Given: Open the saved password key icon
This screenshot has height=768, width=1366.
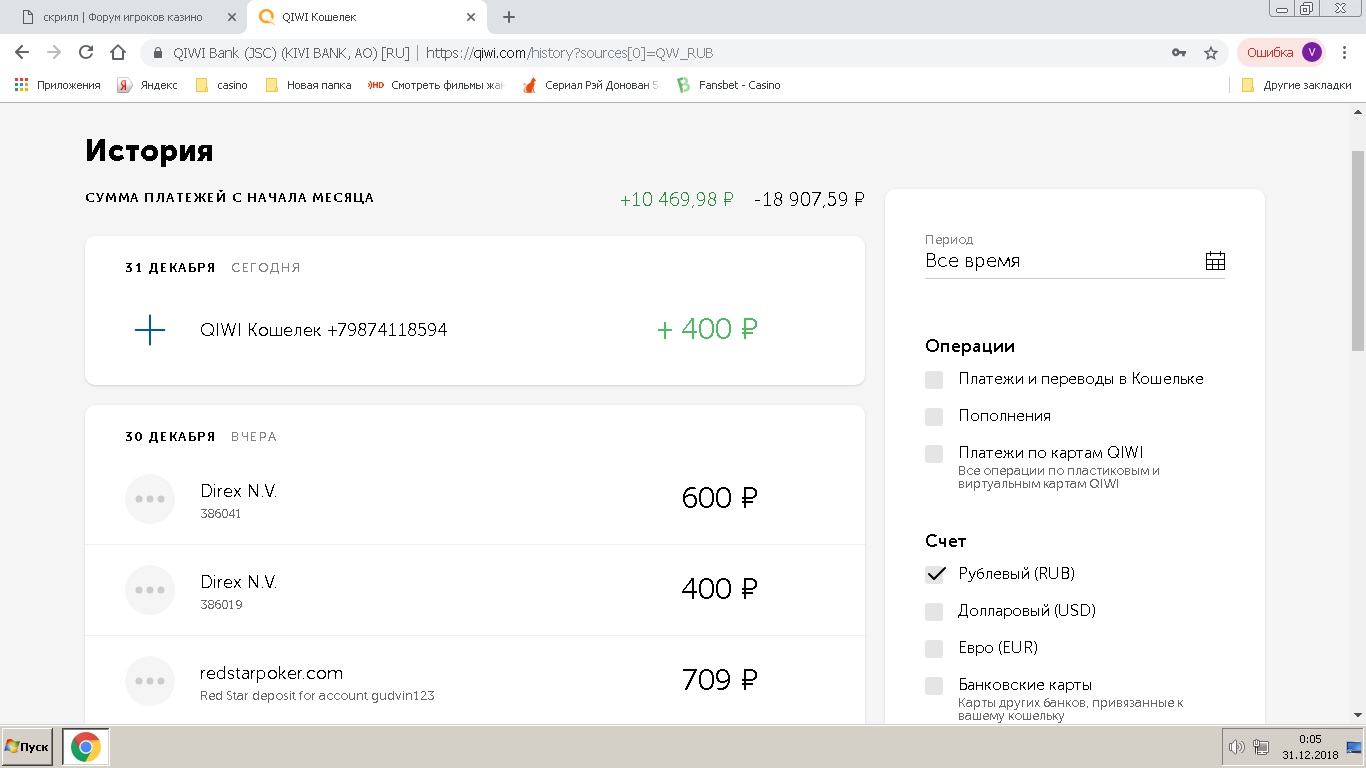Looking at the screenshot, I should click(1179, 53).
